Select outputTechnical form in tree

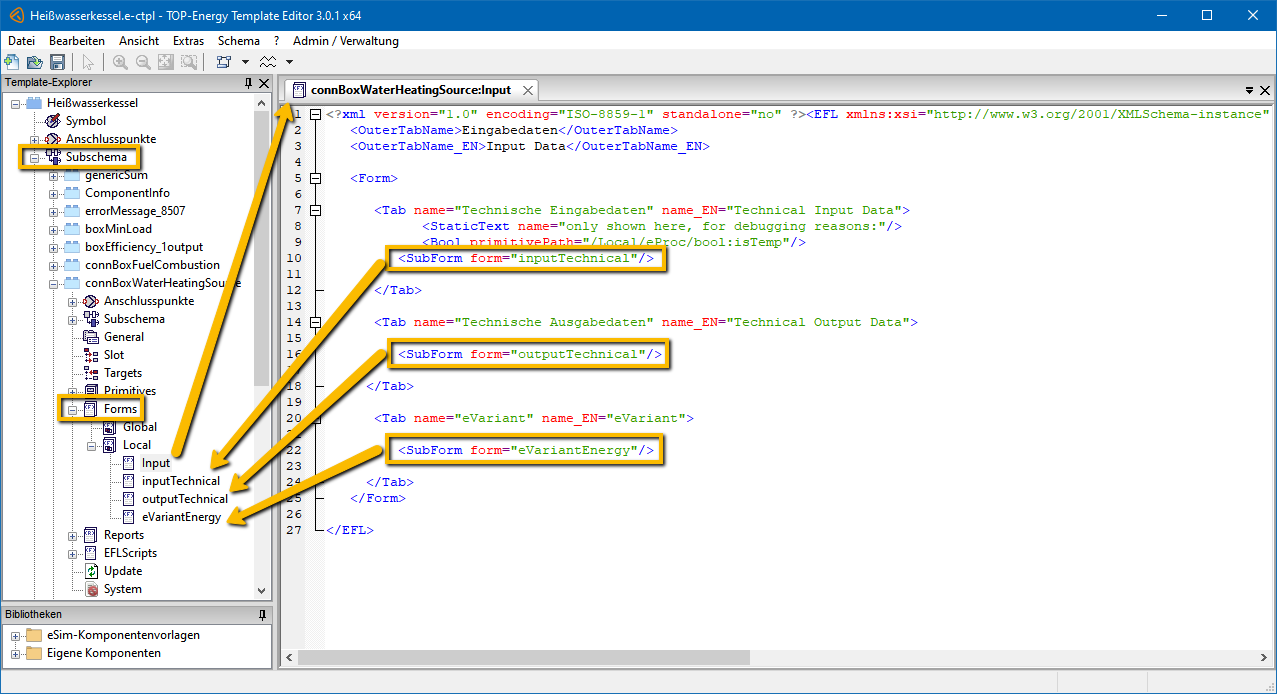click(x=185, y=499)
